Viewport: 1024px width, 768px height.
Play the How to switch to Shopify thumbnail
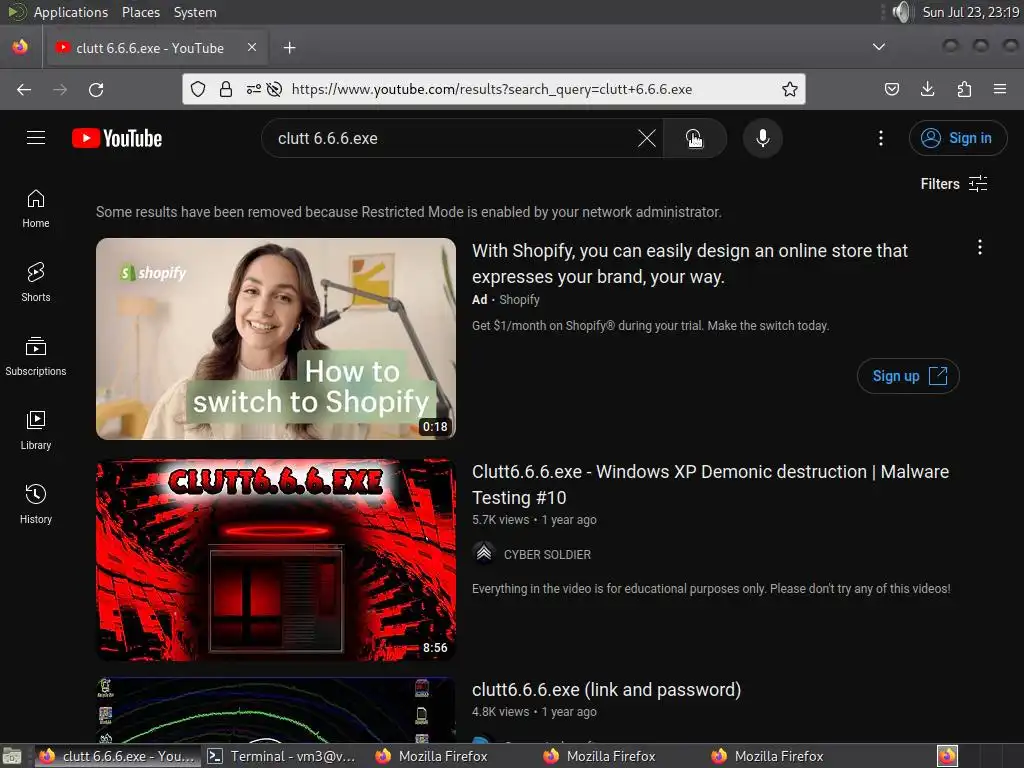(276, 339)
